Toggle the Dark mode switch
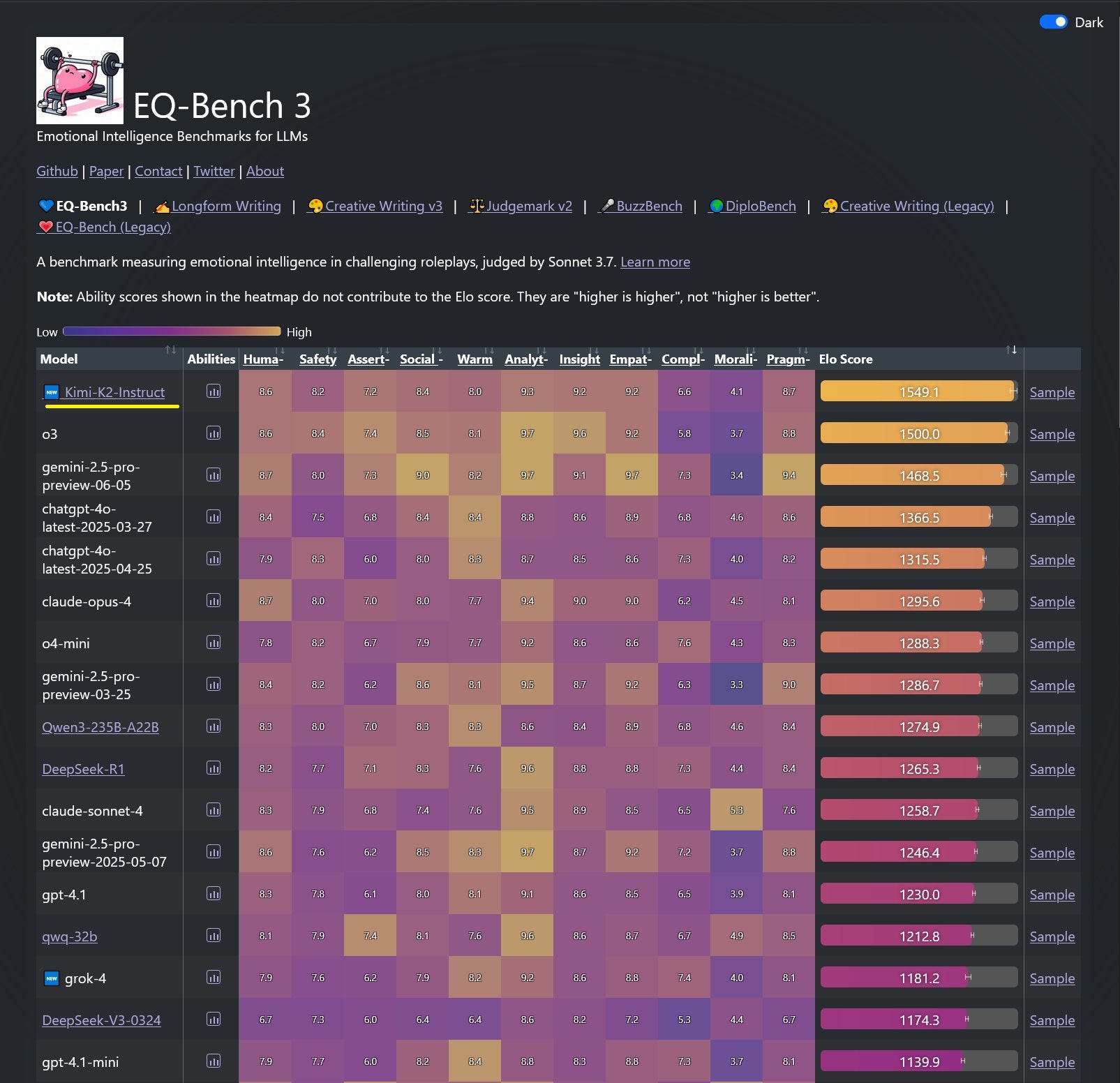Screen dimensions: 1120x1083 click(x=1053, y=22)
